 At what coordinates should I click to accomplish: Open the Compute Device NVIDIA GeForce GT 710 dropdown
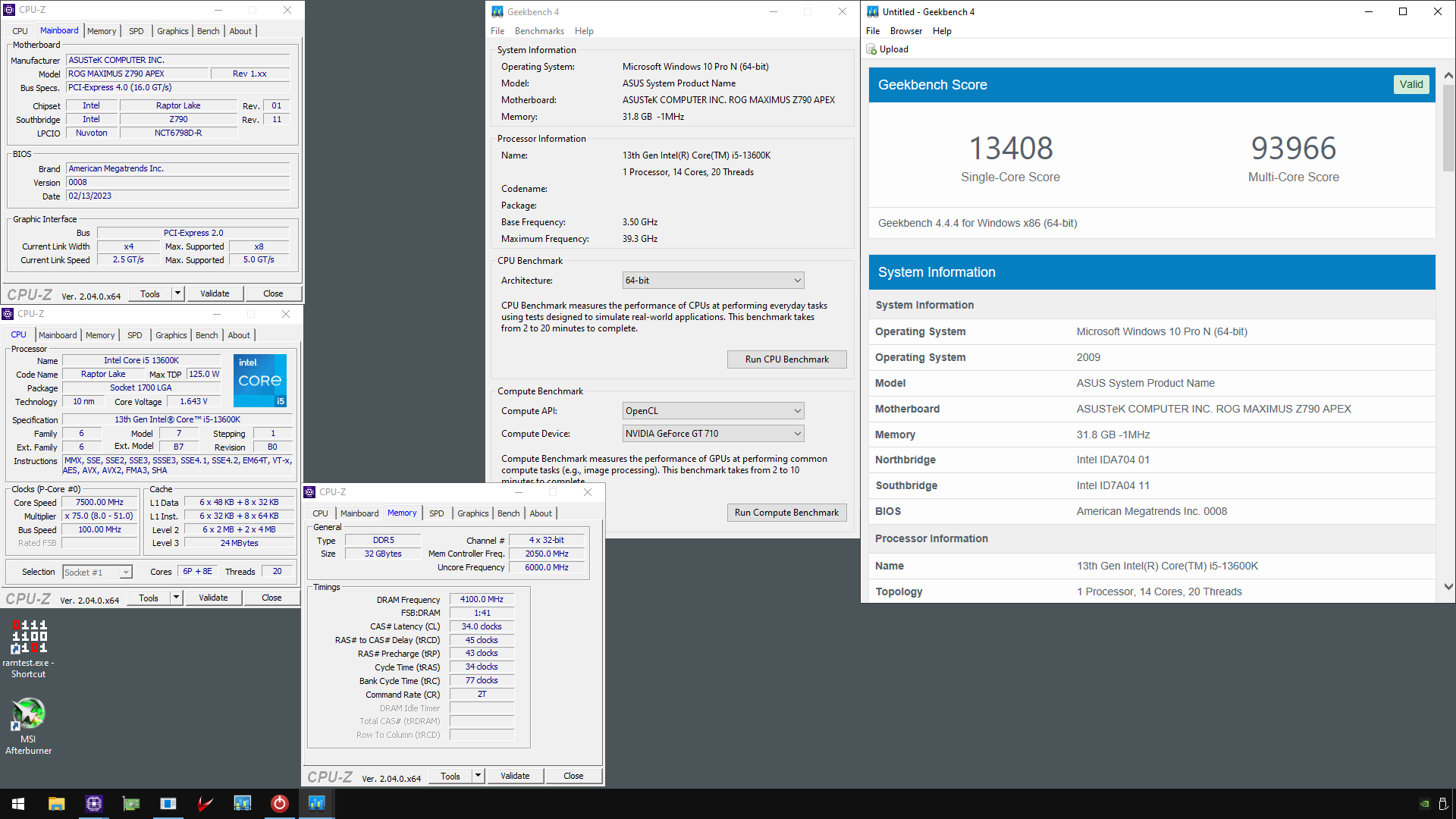tap(713, 434)
